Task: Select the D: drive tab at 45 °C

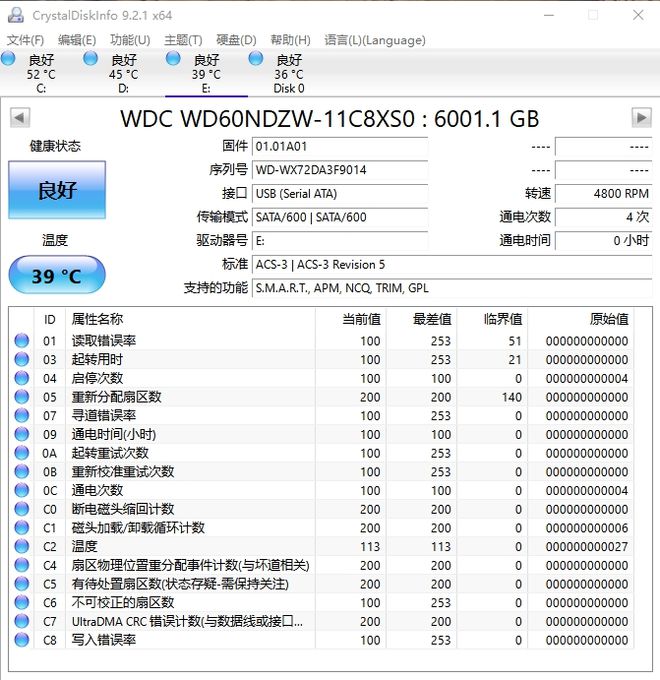Action: (x=124, y=73)
